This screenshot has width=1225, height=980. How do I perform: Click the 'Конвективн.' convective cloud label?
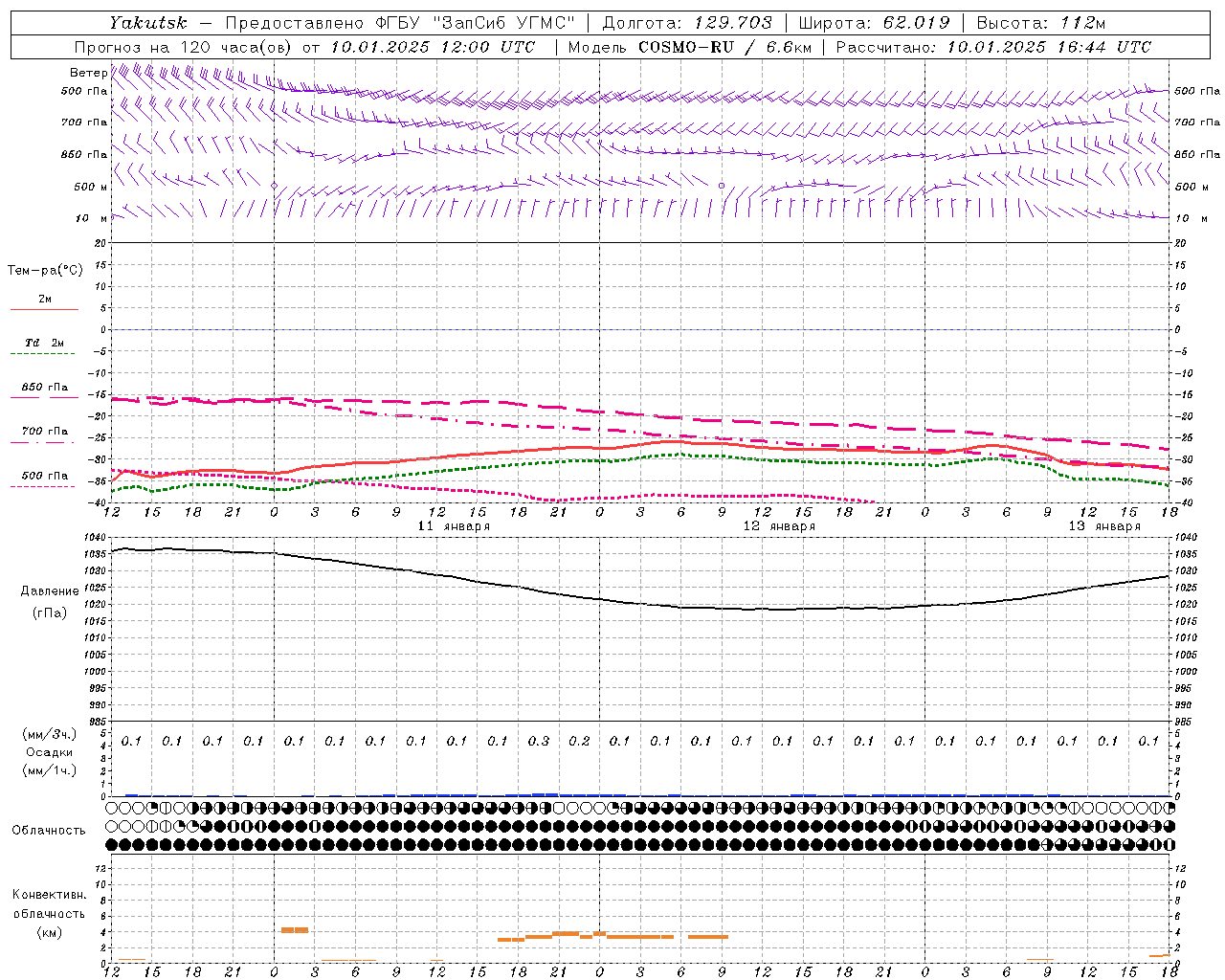tap(49, 895)
